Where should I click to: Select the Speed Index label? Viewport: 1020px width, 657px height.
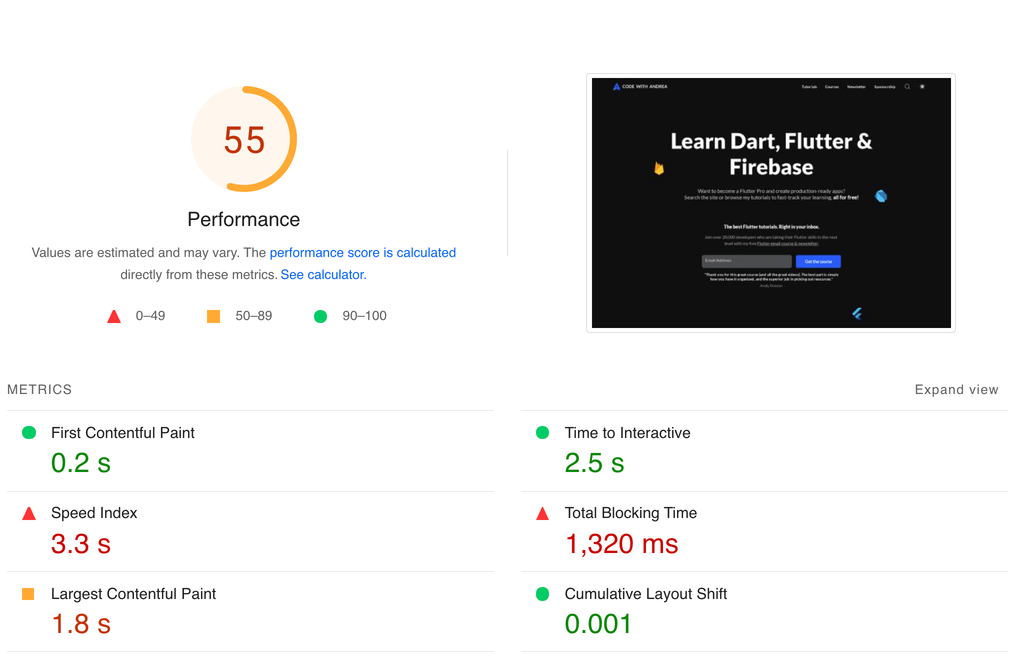click(x=94, y=513)
